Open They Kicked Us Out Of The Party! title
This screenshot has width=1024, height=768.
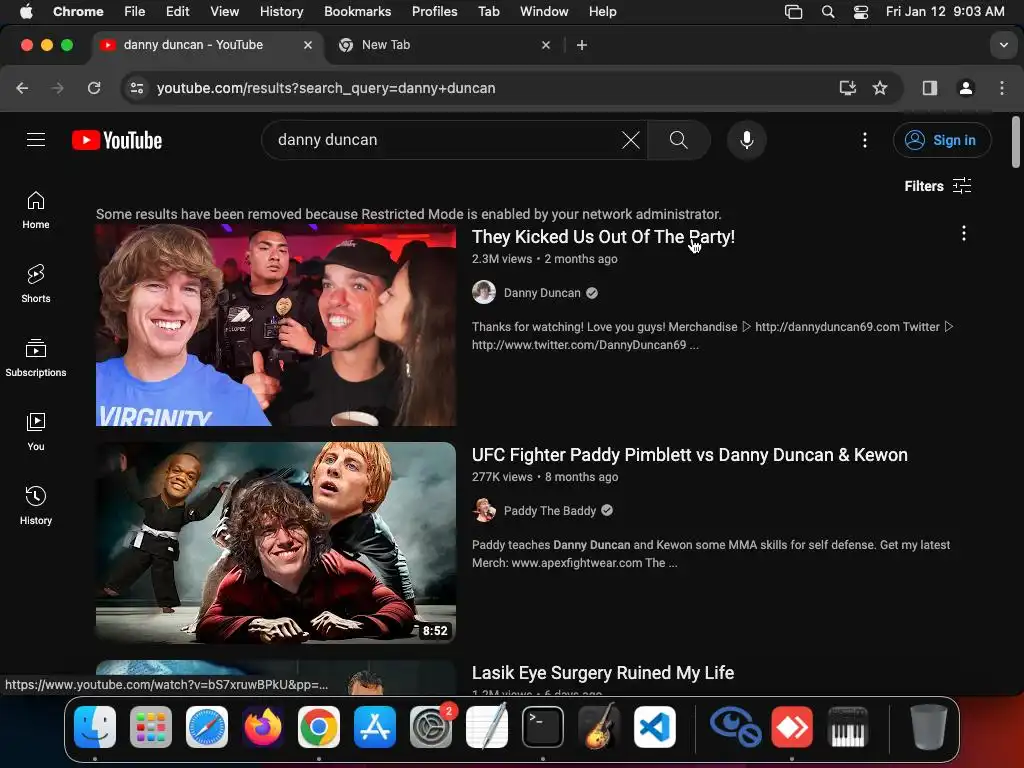tap(603, 236)
